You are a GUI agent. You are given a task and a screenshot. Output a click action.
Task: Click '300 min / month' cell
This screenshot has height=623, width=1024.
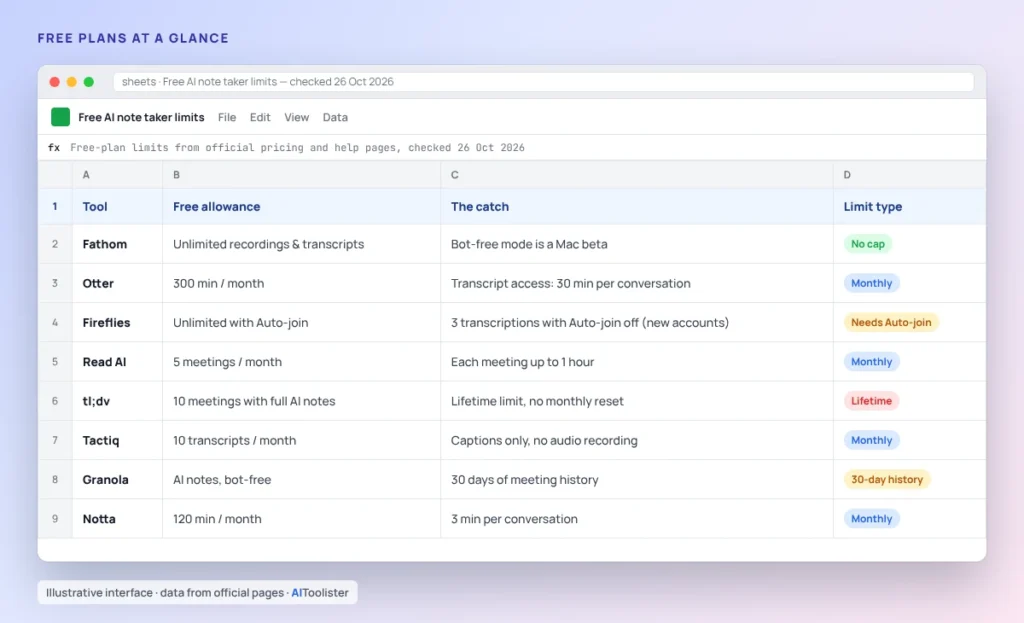[302, 283]
